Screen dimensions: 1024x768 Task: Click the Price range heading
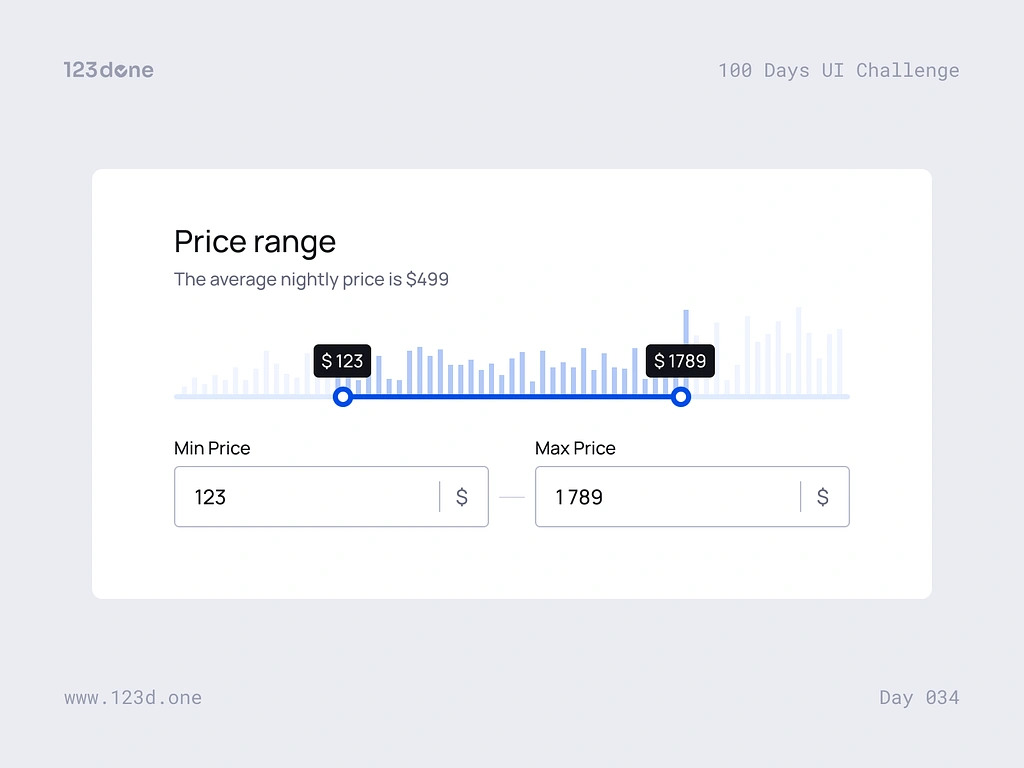(255, 242)
